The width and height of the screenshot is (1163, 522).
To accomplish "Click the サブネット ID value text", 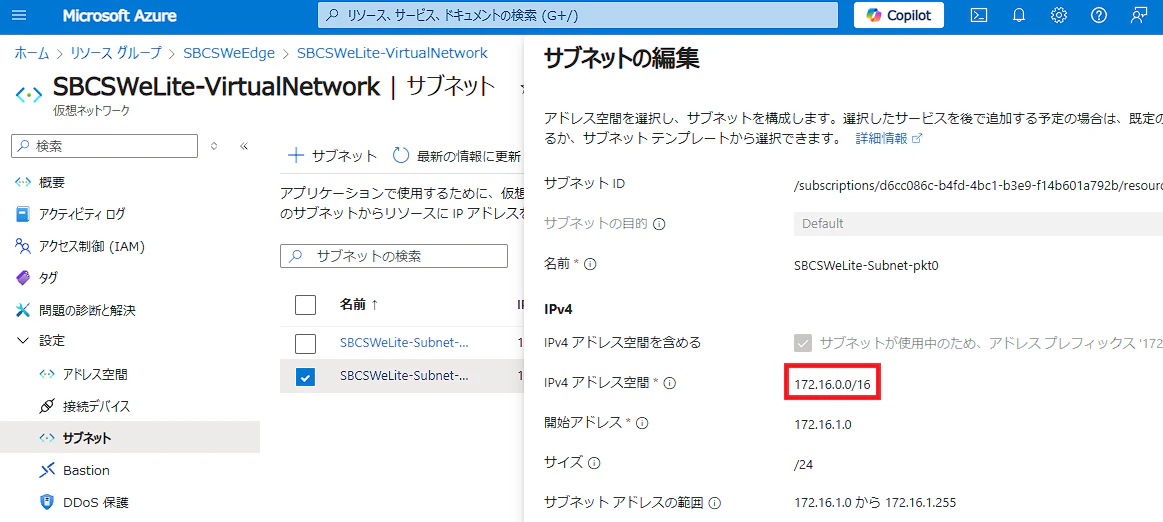I will pos(978,183).
